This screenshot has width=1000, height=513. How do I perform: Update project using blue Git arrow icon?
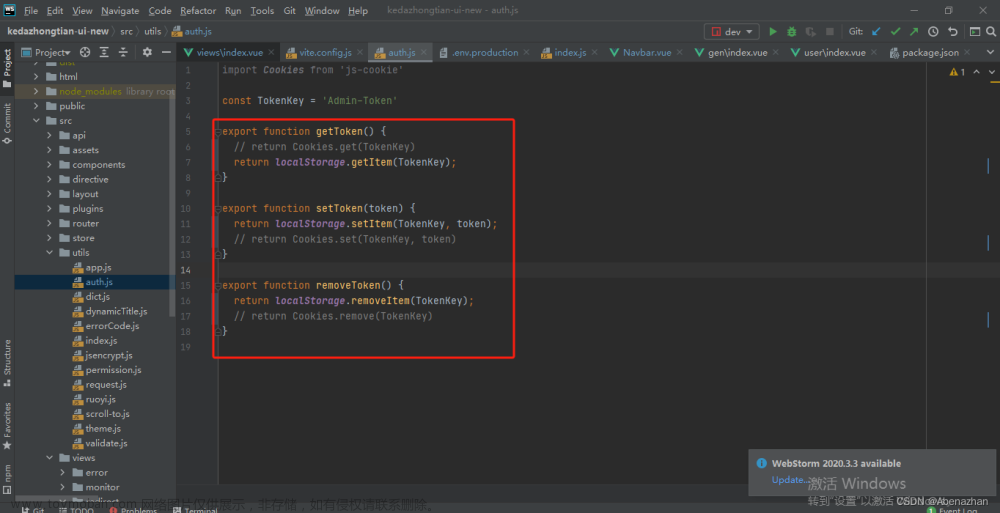click(x=876, y=31)
